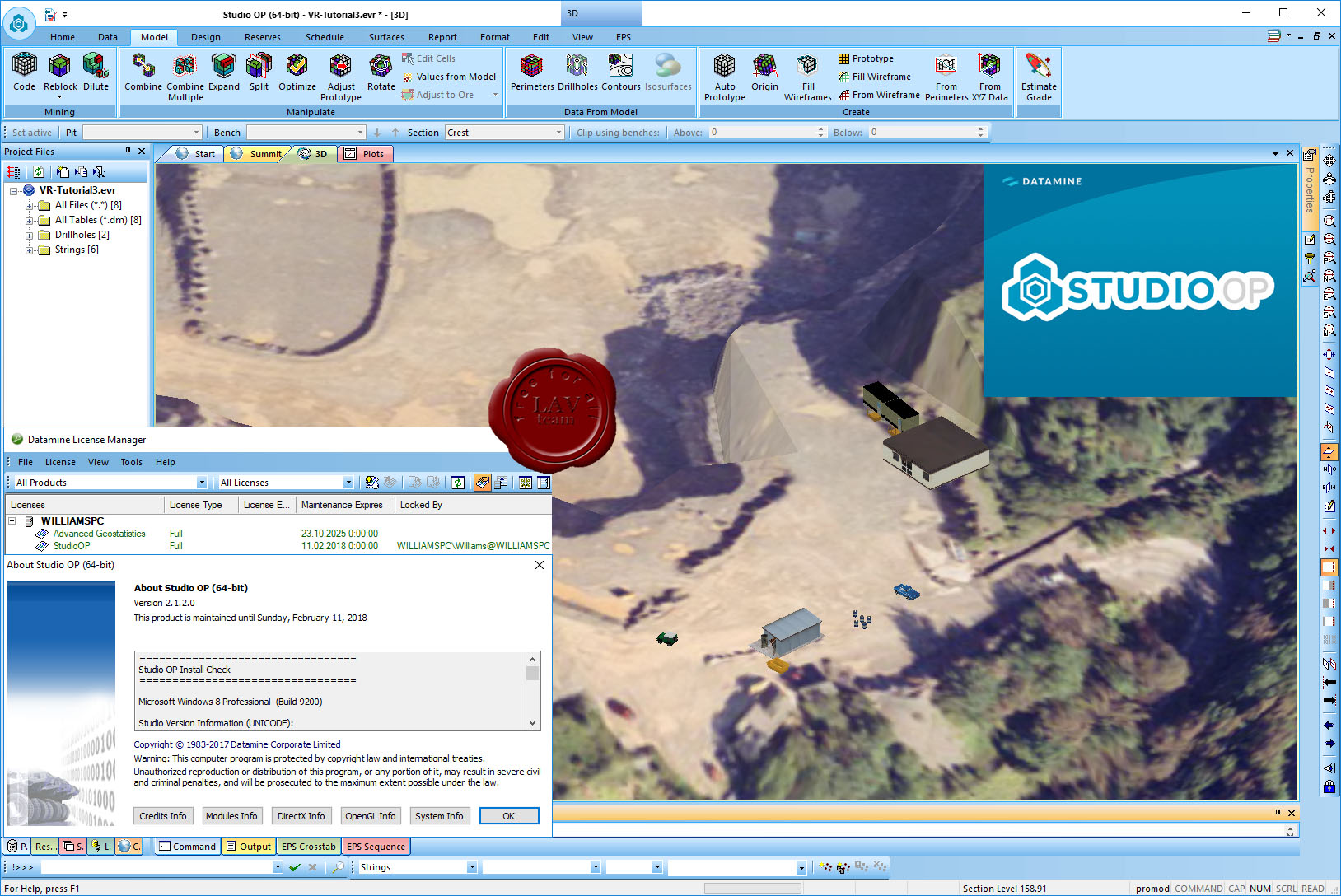This screenshot has width=1341, height=896.
Task: Open the Pit dropdown
Action: (196, 132)
